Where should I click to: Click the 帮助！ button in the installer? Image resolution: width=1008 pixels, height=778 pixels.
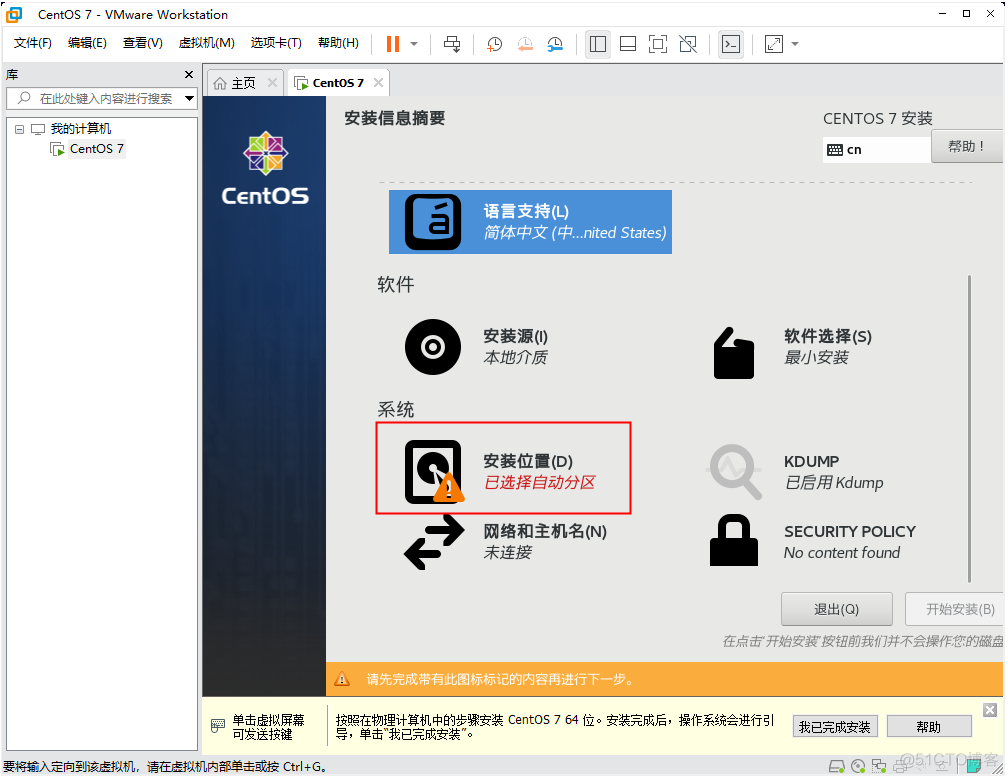point(966,147)
